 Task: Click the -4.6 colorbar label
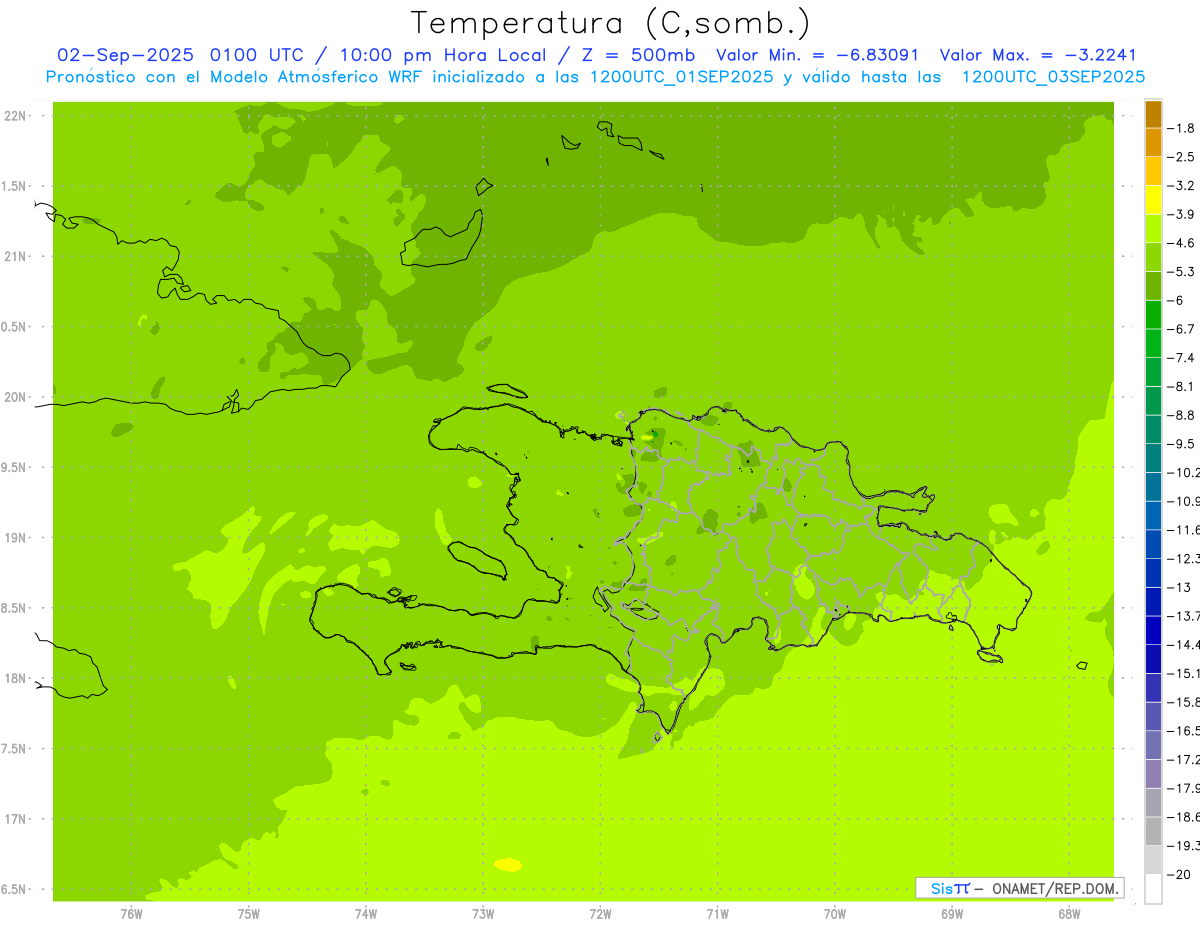1183,243
